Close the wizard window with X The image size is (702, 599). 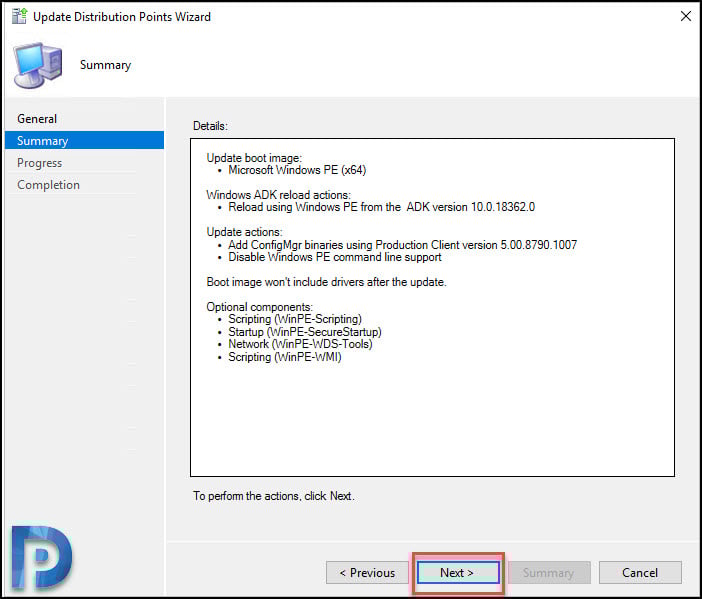point(685,17)
